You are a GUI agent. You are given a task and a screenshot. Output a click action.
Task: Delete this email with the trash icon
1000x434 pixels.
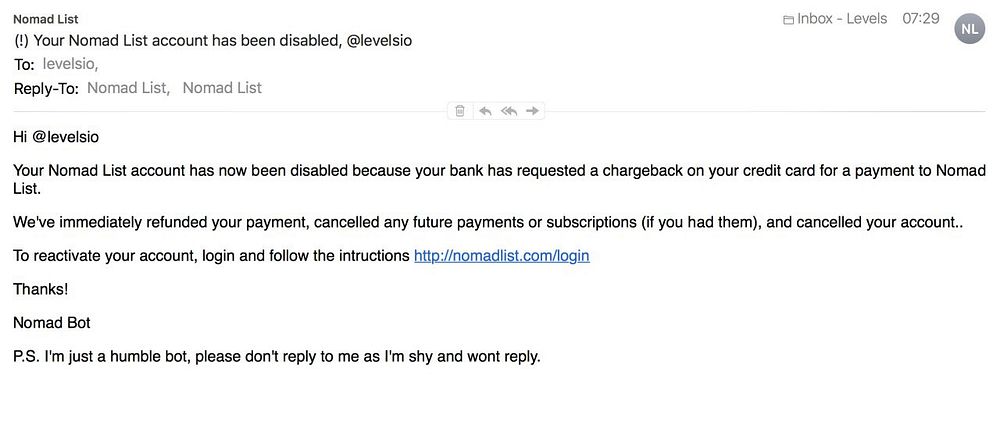(460, 111)
